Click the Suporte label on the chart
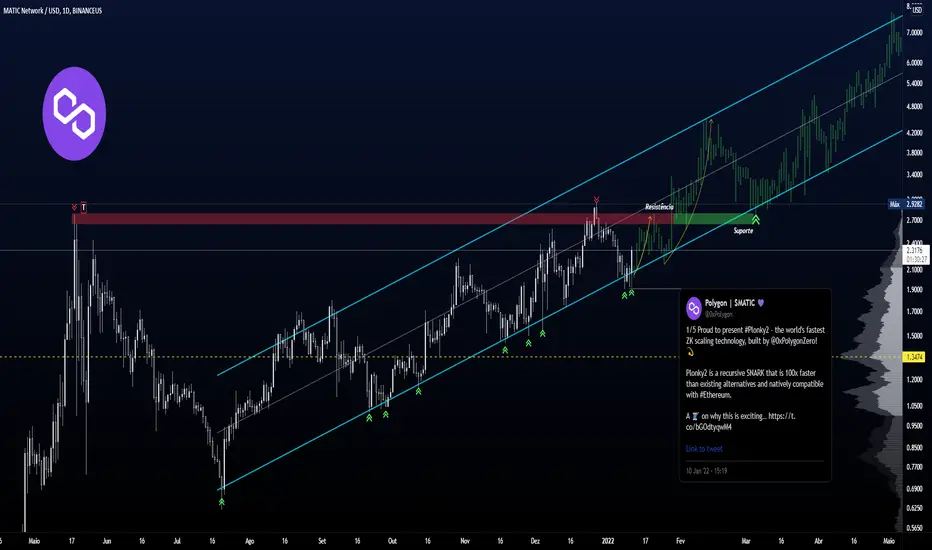The height and width of the screenshot is (550, 932). pyautogui.click(x=743, y=231)
